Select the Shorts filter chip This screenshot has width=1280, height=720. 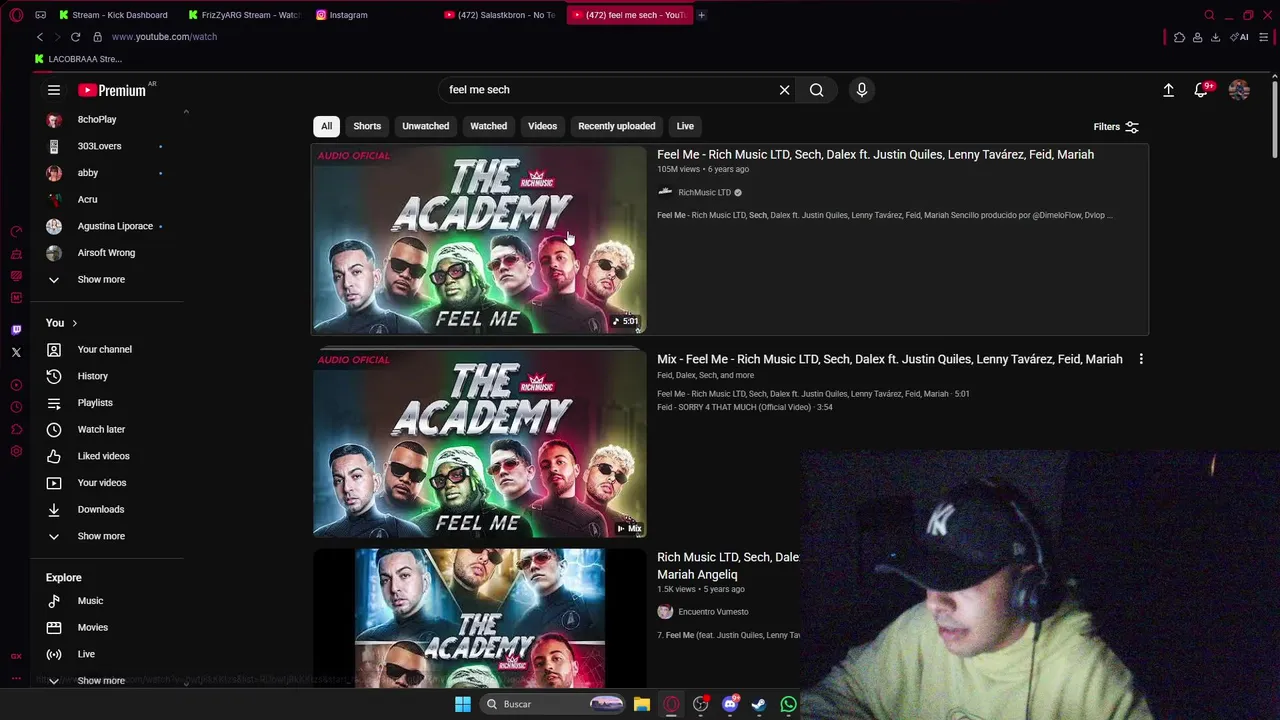(367, 126)
